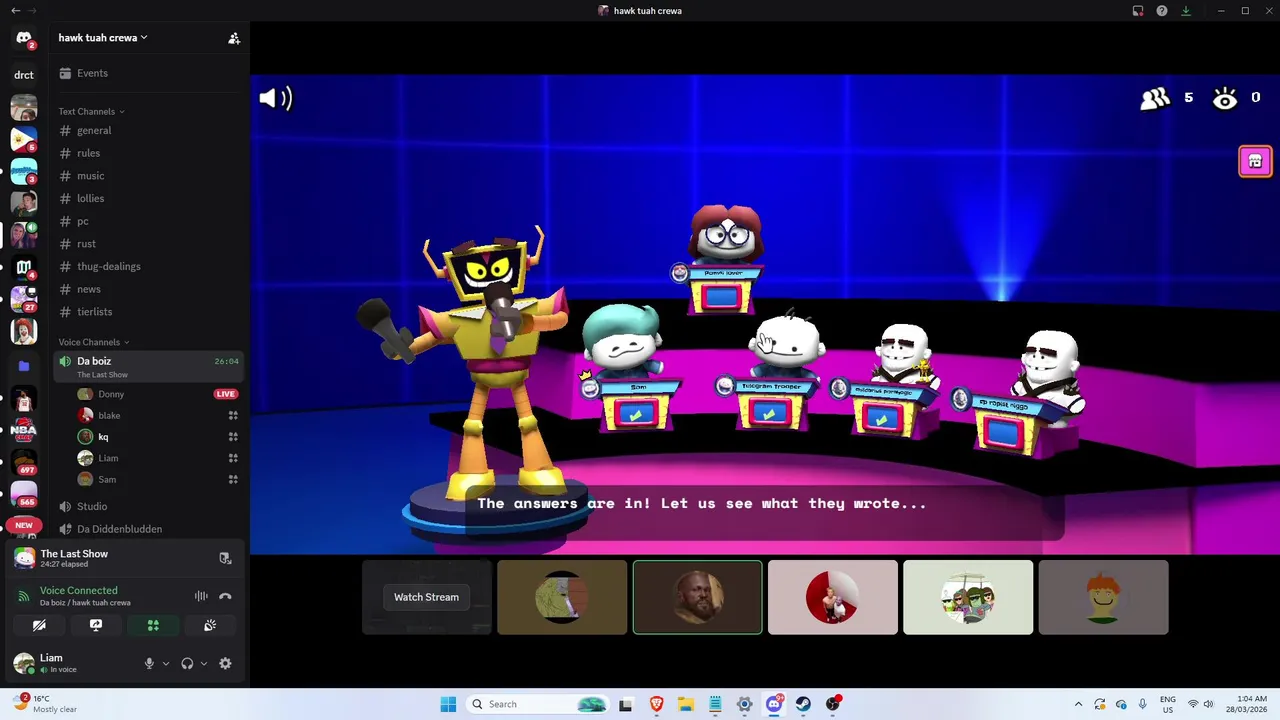
Task: Show hidden system tray icons
Action: pyautogui.click(x=1078, y=704)
